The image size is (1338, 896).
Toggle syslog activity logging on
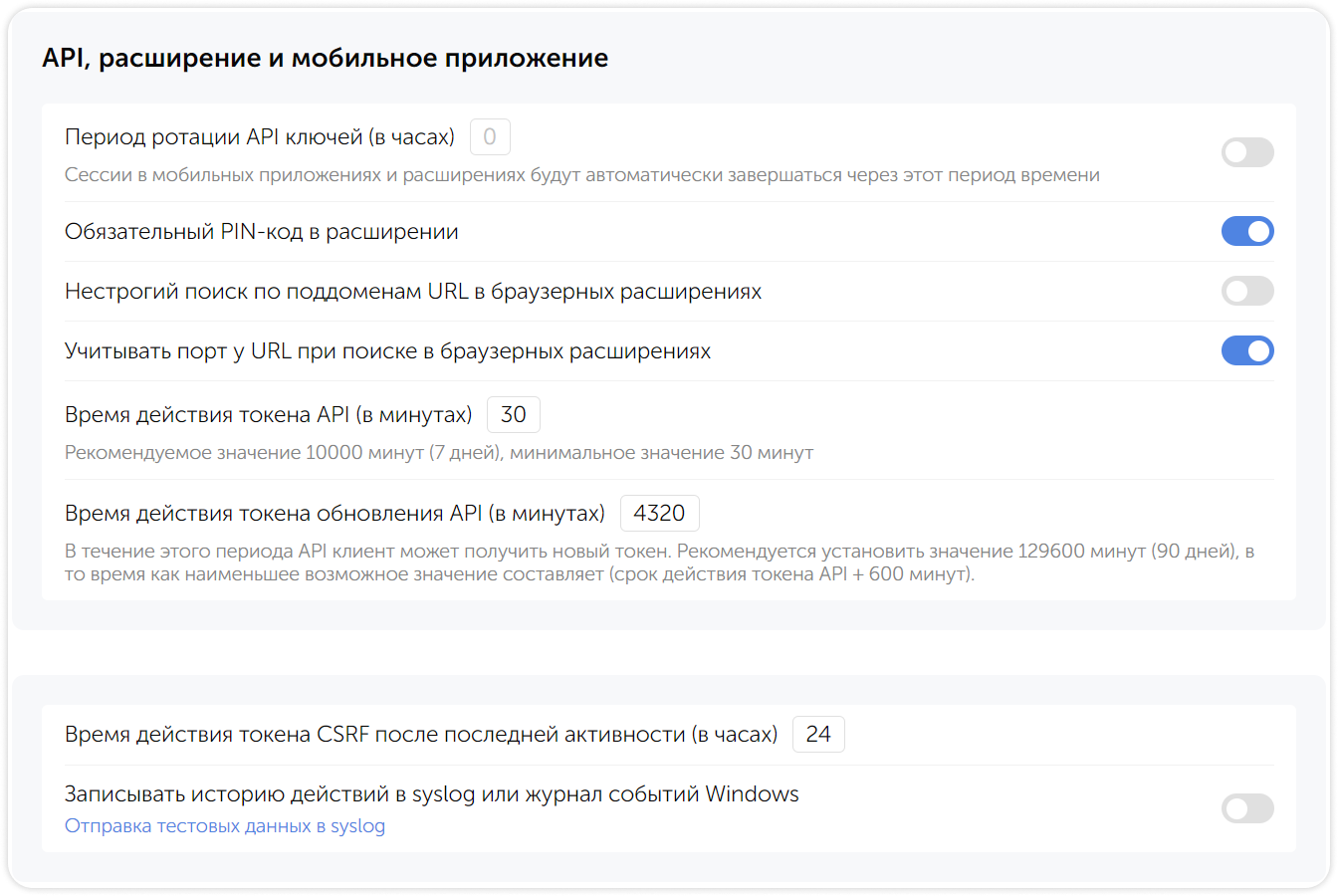tap(1247, 808)
